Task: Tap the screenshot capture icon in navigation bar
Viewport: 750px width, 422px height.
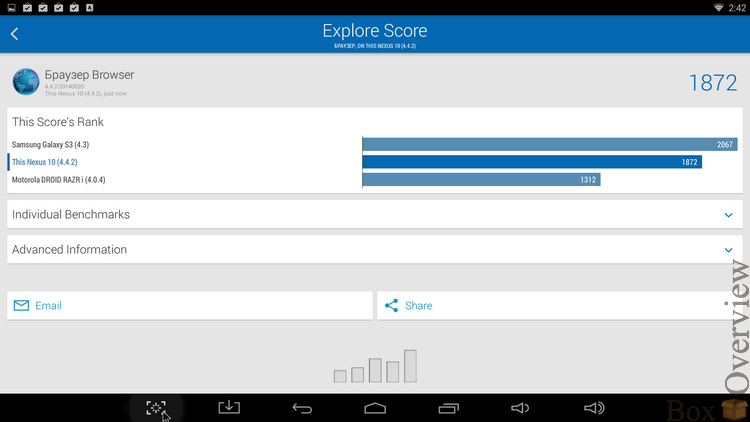Action: [x=156, y=408]
